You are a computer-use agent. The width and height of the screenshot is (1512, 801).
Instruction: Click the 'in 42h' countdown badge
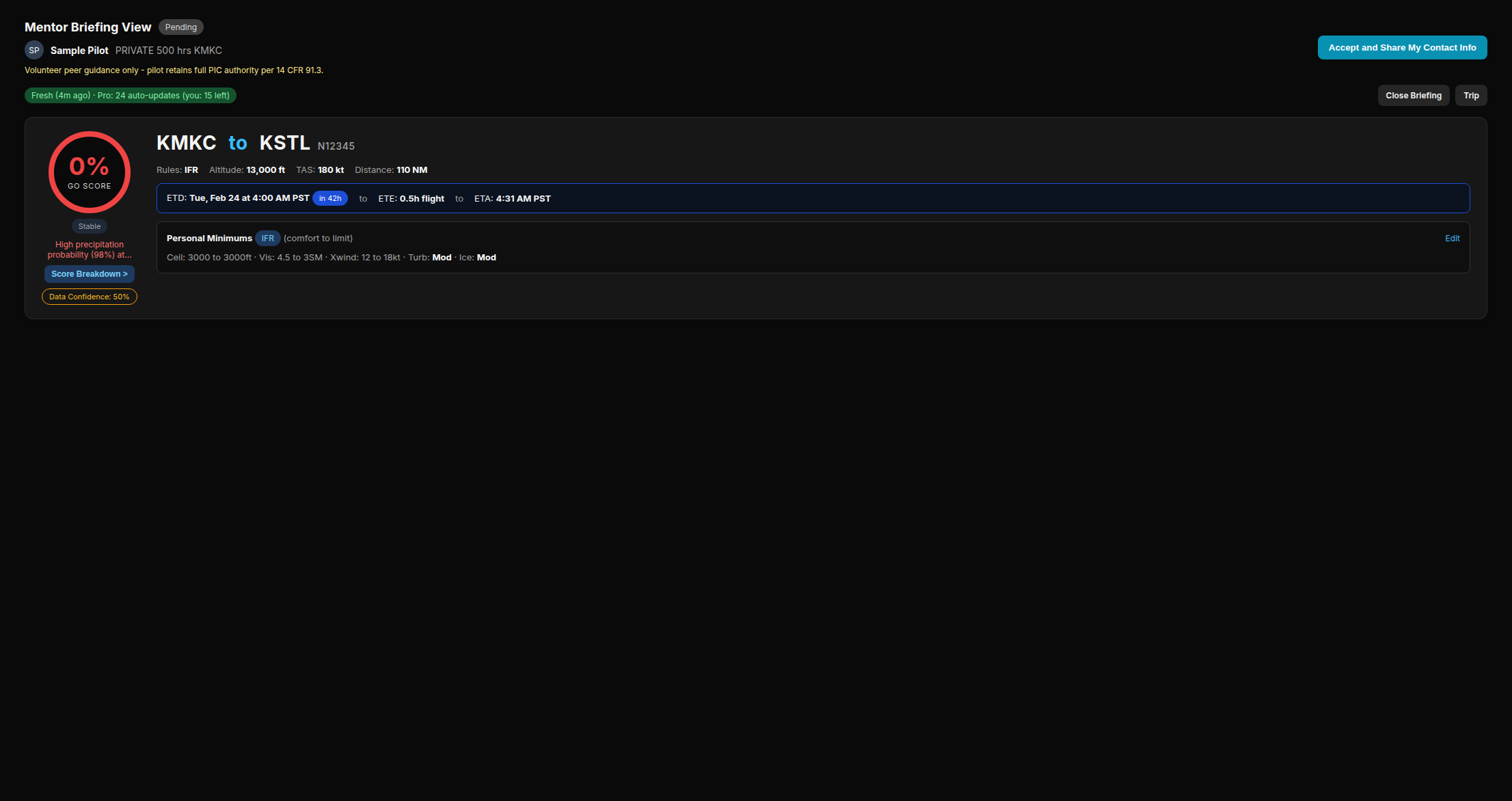coord(330,198)
